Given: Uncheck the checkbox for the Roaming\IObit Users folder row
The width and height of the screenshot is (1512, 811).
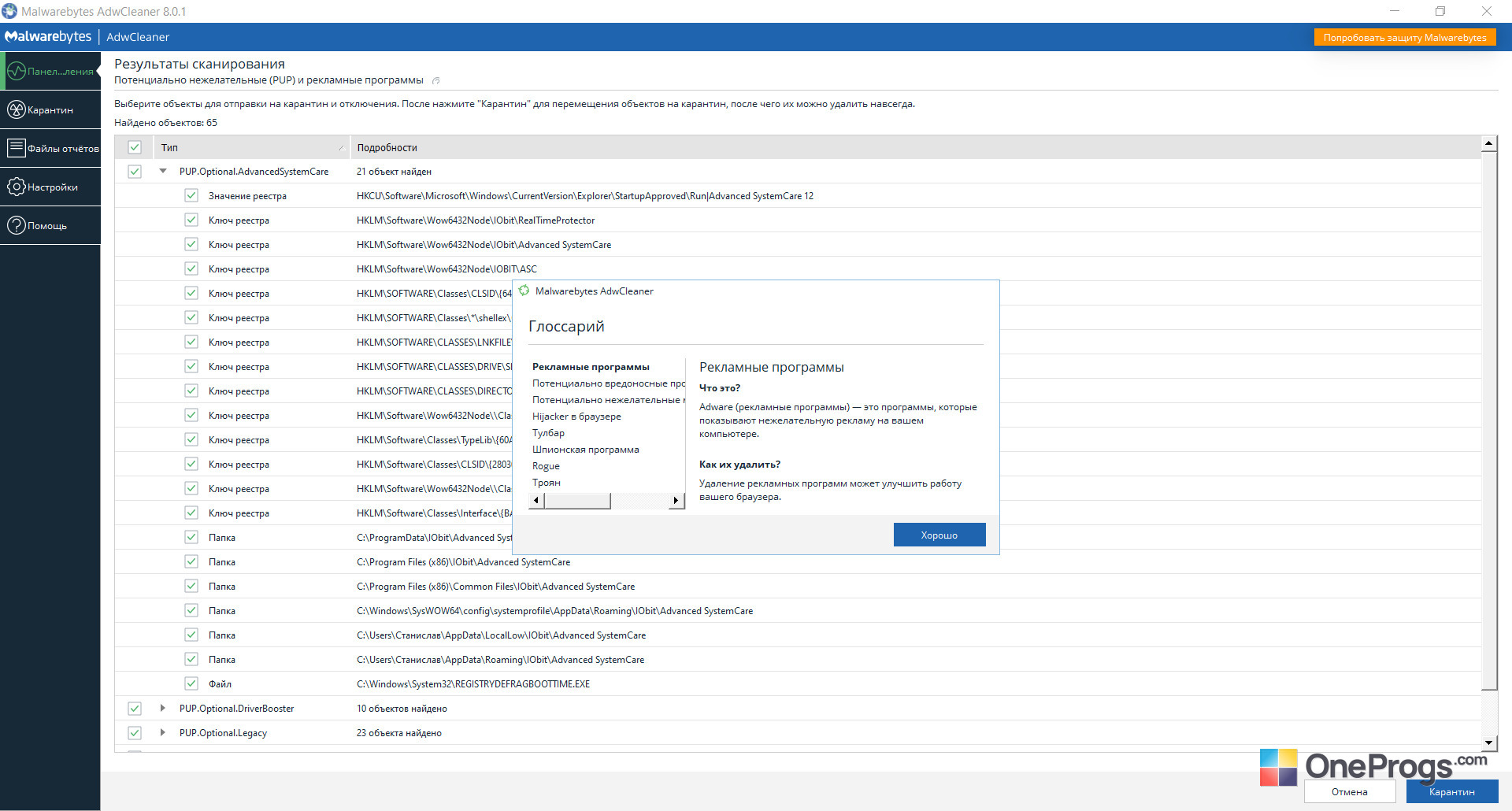Looking at the screenshot, I should pyautogui.click(x=191, y=659).
